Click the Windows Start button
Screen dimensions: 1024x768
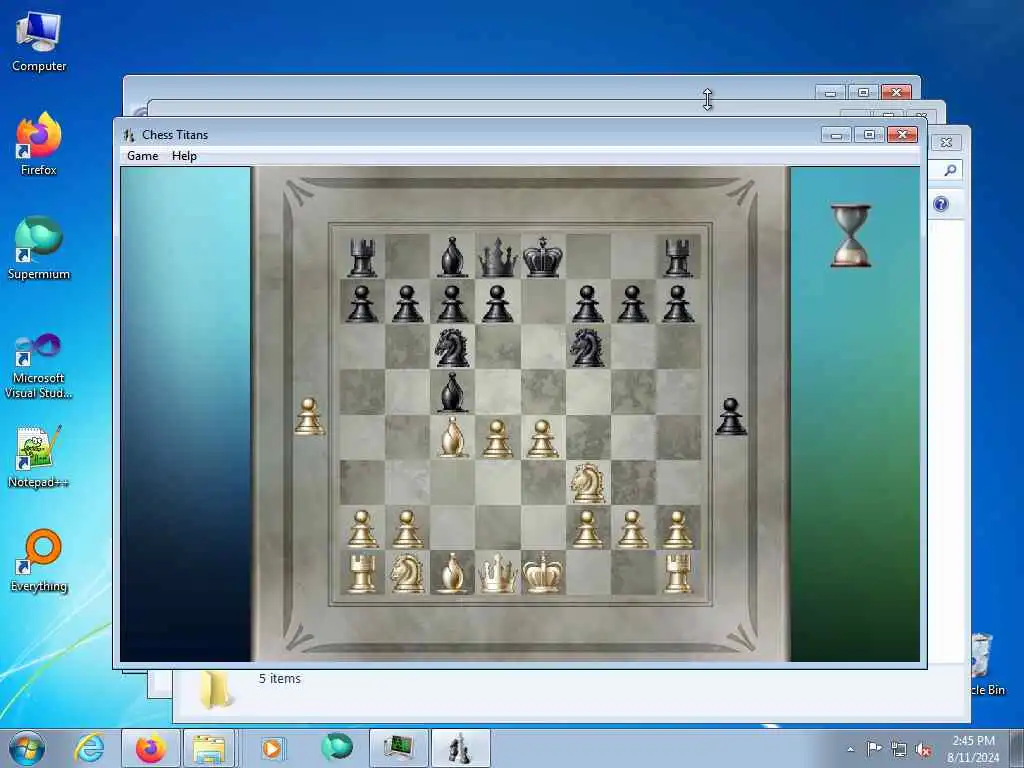pos(27,748)
